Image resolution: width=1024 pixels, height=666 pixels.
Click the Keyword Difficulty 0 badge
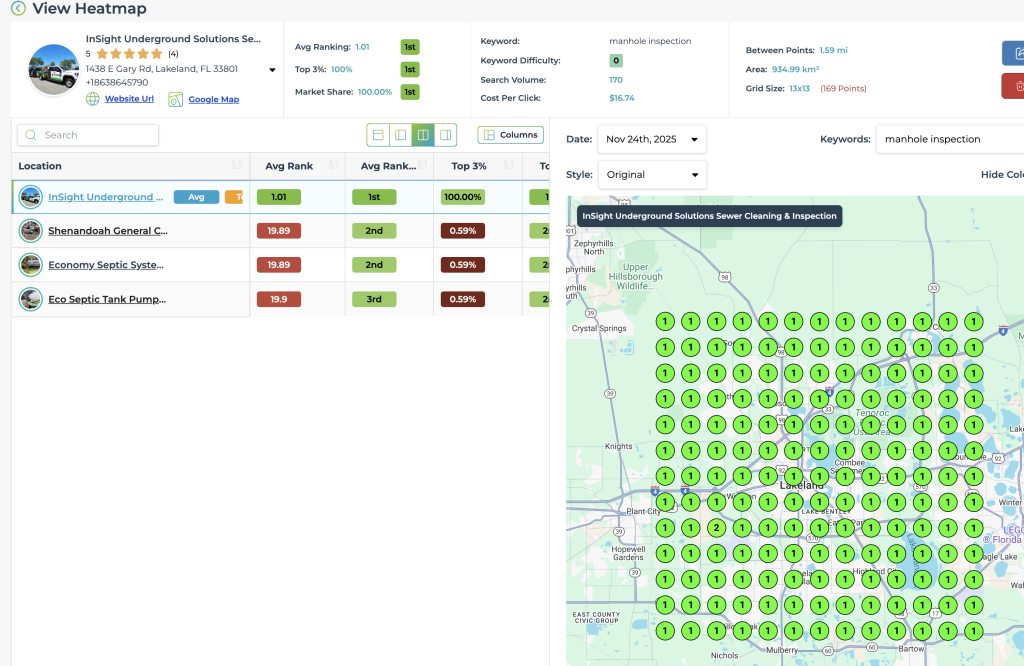click(x=616, y=60)
